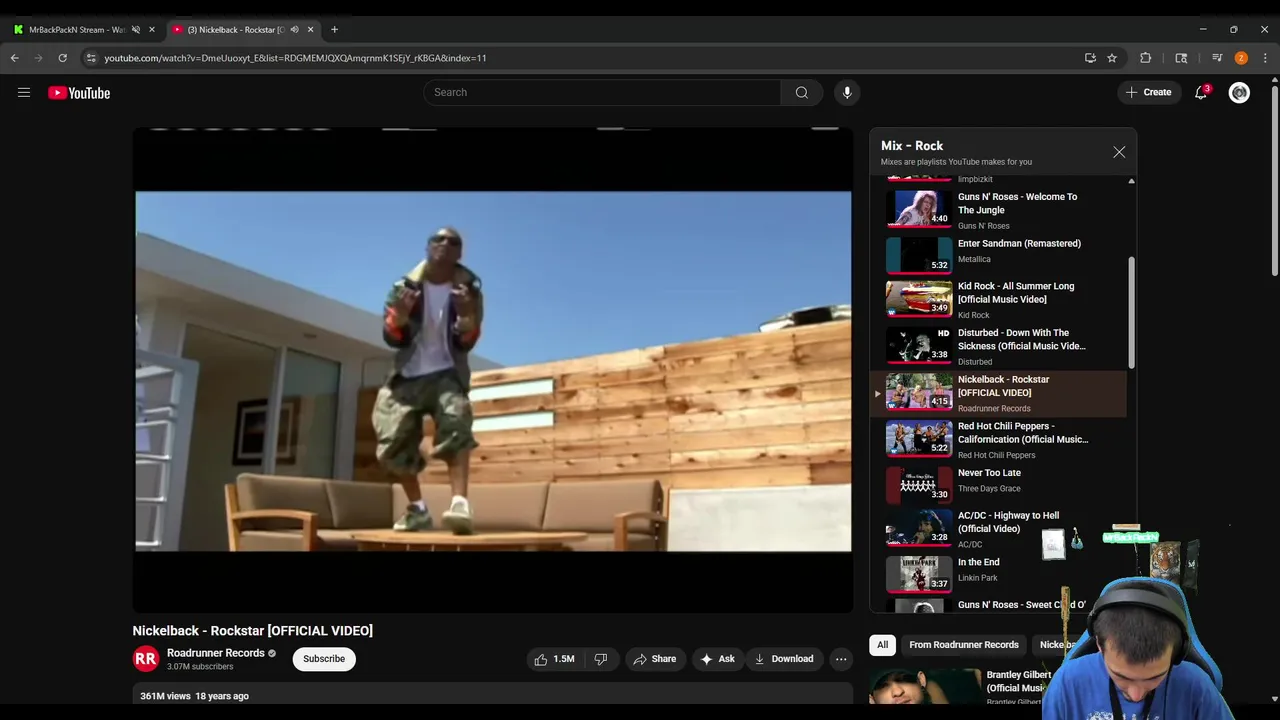Select the From Roadrunner Records chip
The height and width of the screenshot is (720, 1280).
964,645
